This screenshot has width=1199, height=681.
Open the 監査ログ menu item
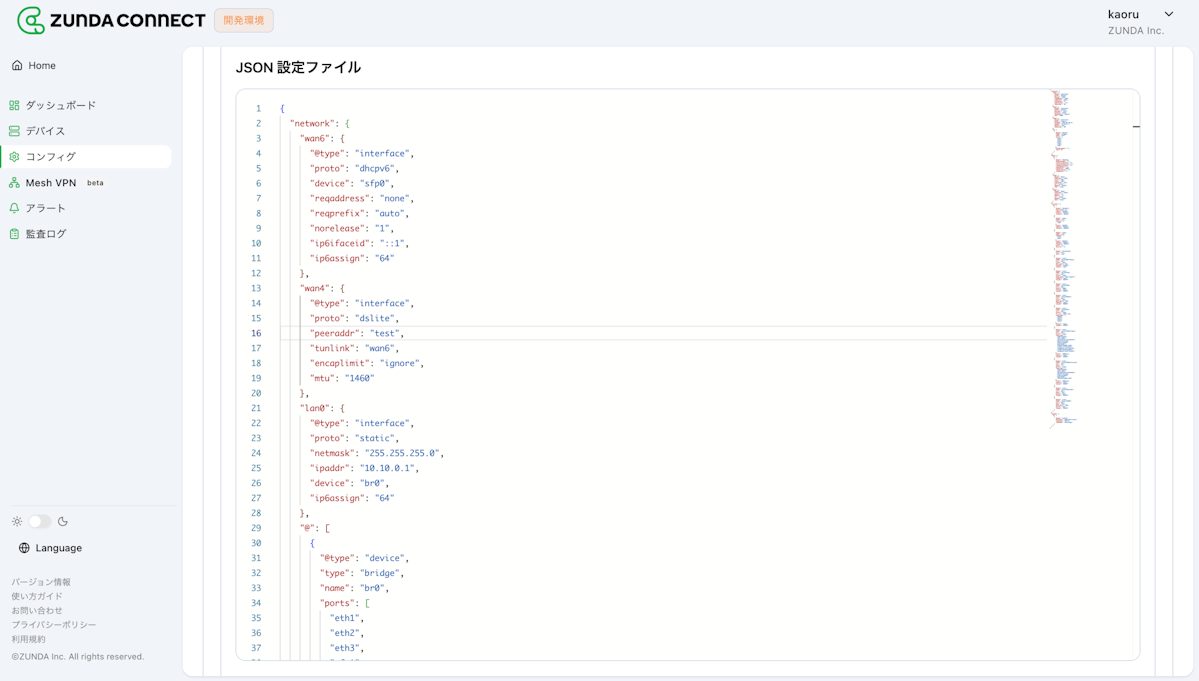pyautogui.click(x=86, y=234)
